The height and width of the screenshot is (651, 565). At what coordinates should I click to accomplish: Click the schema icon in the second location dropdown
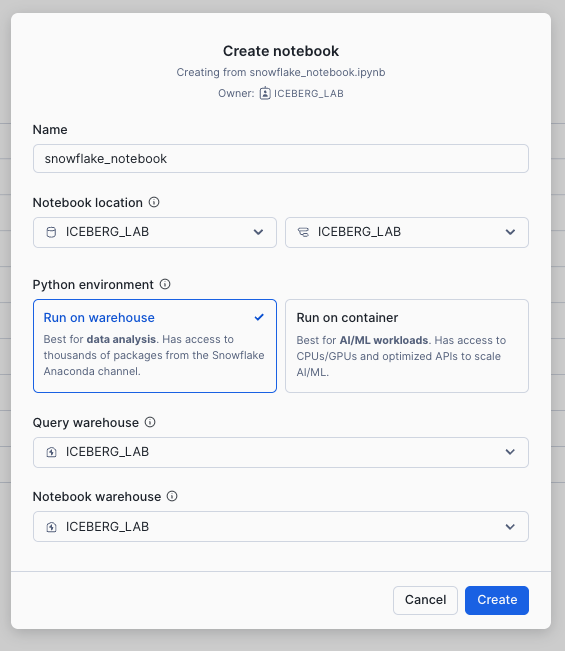click(303, 232)
